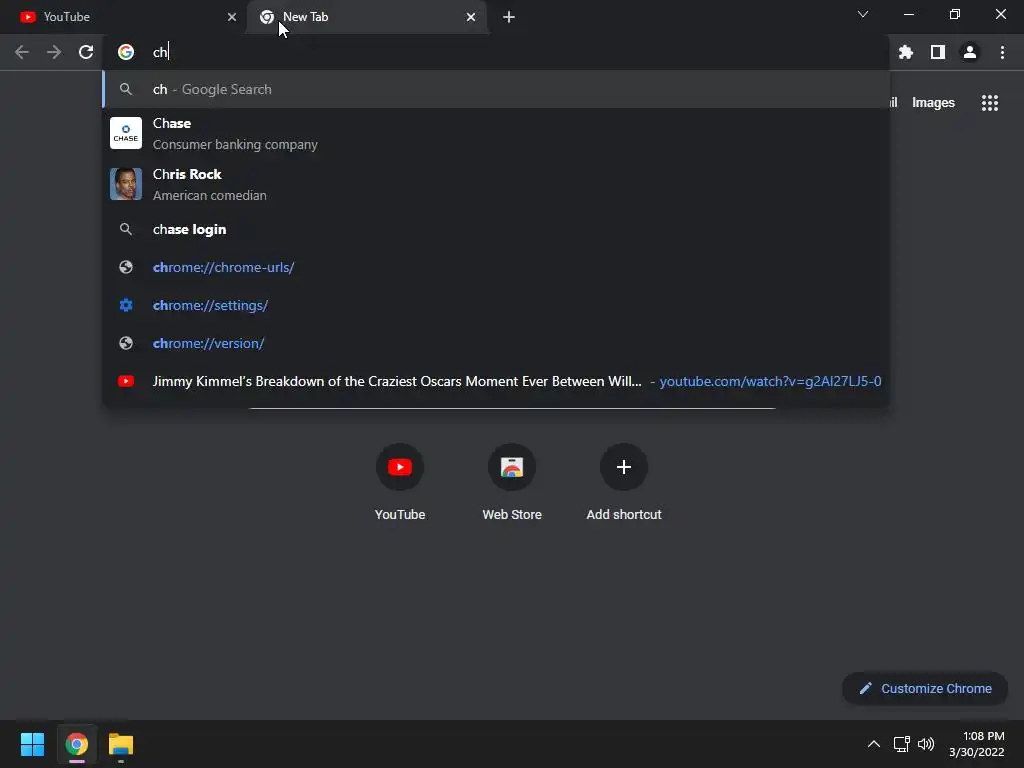Reload the current page
Viewport: 1024px width, 768px height.
(x=86, y=52)
